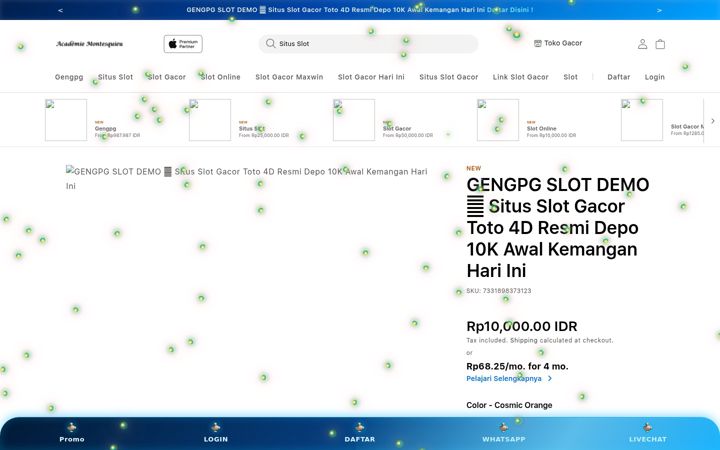Click the Daftar link in navigation

click(x=619, y=77)
